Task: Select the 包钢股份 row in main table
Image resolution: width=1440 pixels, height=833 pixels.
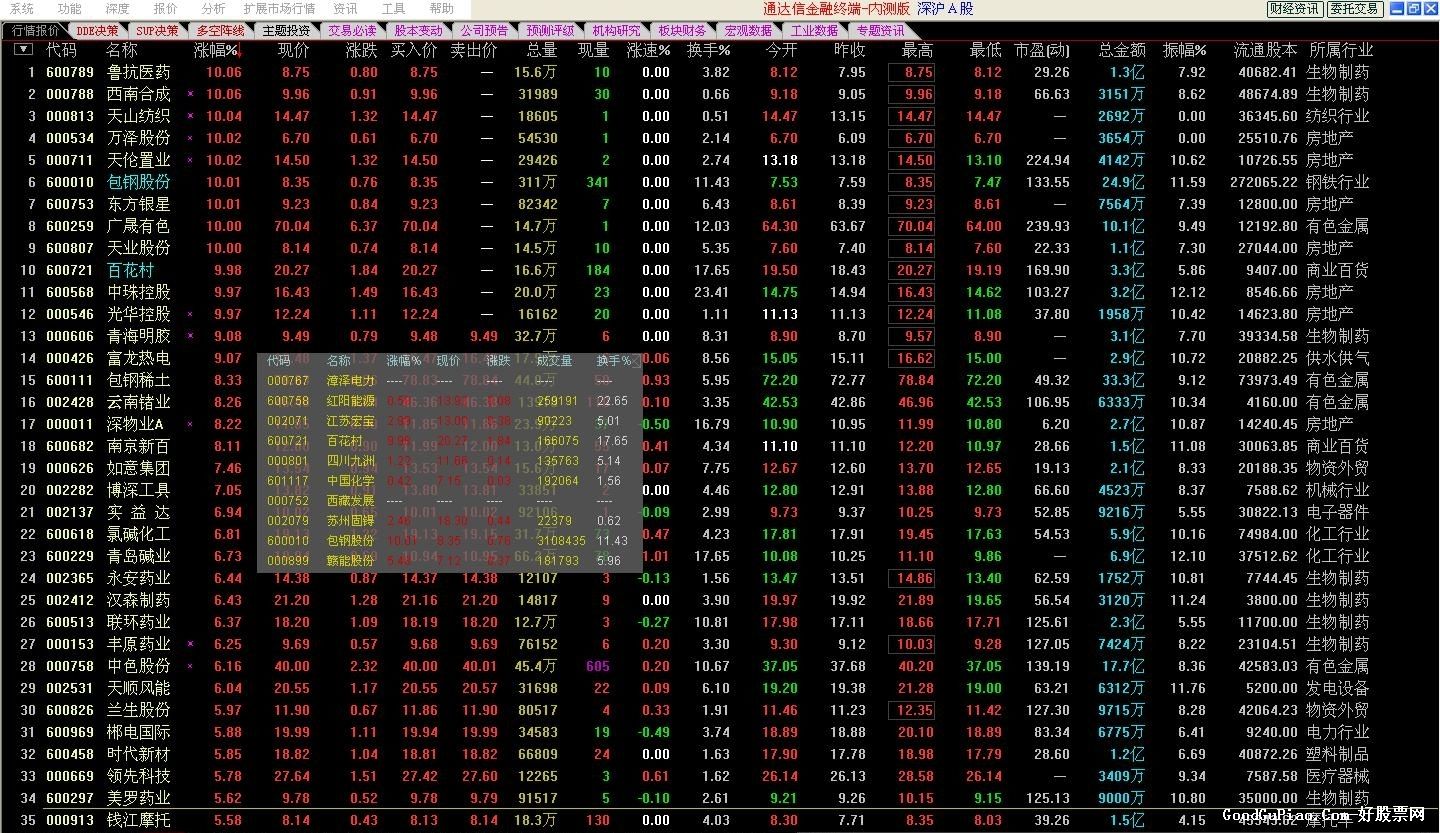Action: [720, 182]
